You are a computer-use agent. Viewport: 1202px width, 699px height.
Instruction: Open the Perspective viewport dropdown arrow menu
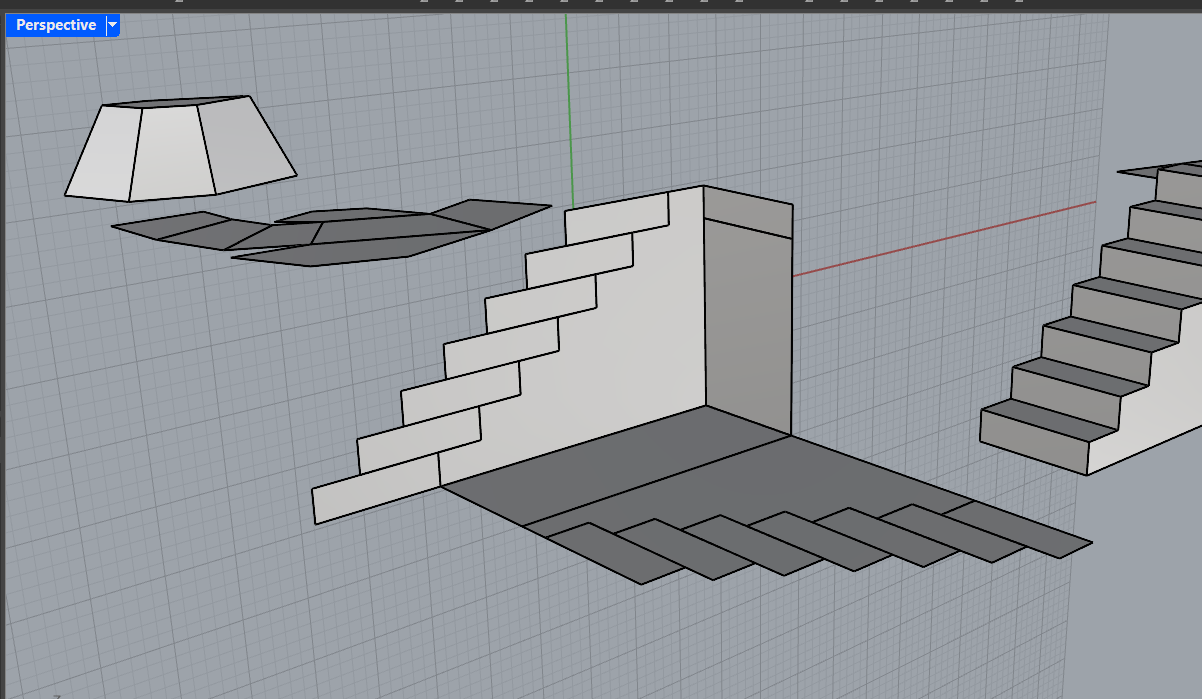click(113, 25)
